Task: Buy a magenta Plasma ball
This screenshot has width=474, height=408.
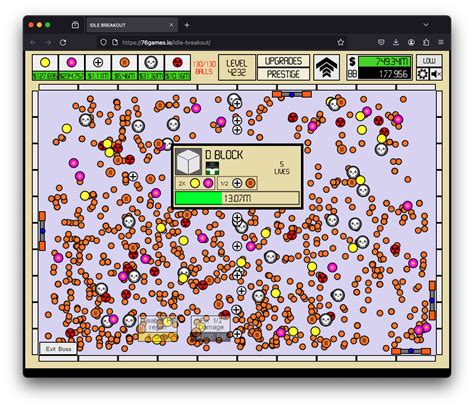Action: pos(71,63)
